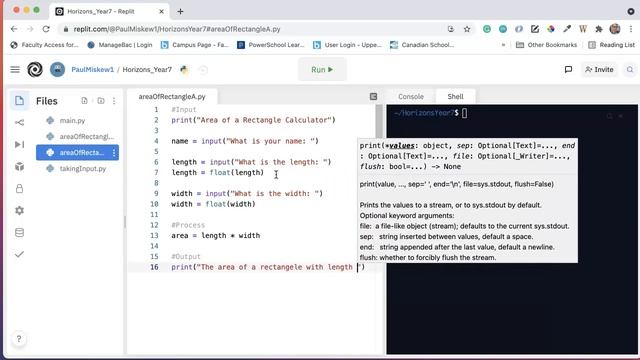The image size is (640, 360).
Task: Open Horizons_Year7 project name
Action: 147,69
